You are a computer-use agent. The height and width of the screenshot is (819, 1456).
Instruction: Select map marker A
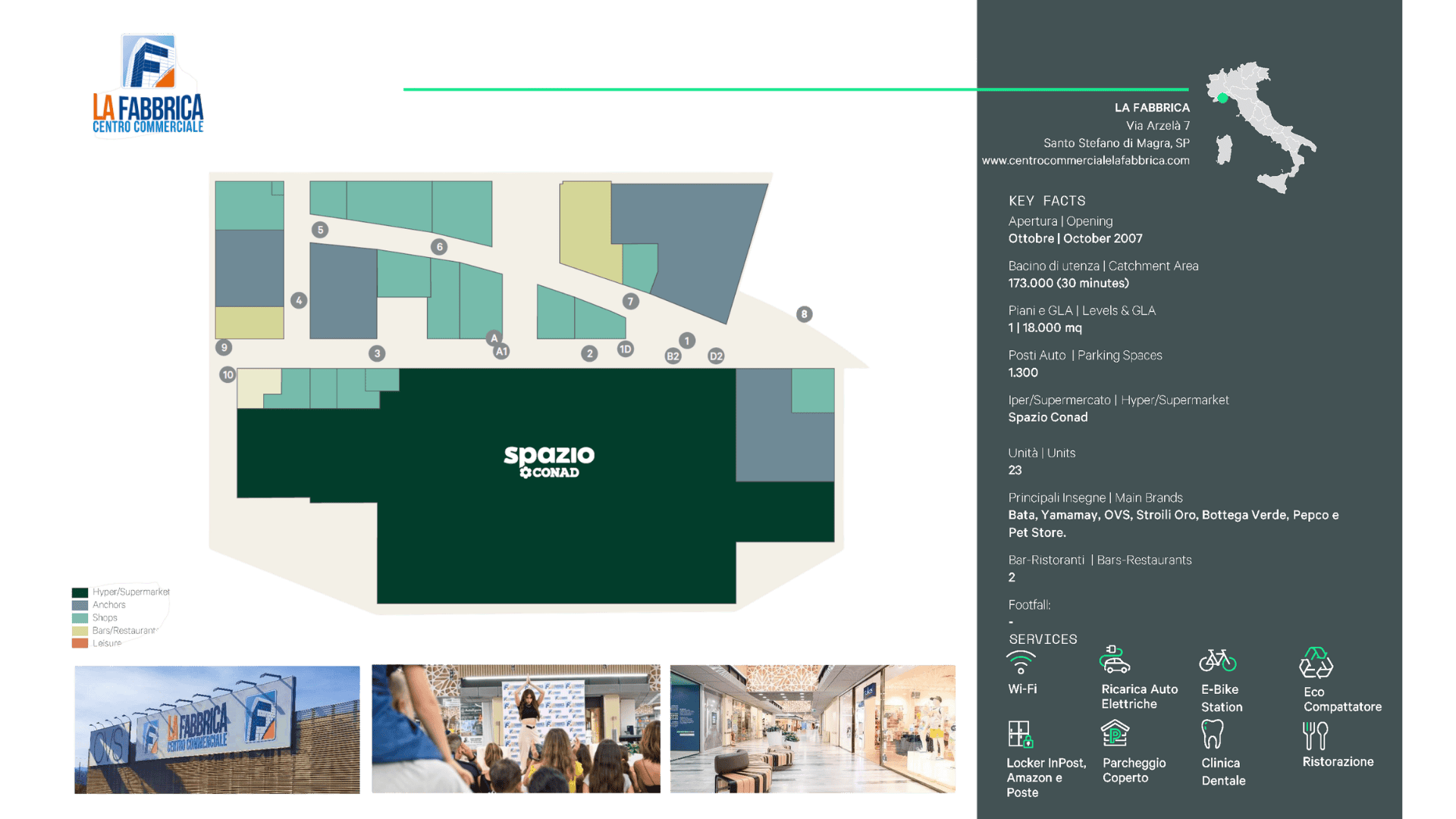494,338
